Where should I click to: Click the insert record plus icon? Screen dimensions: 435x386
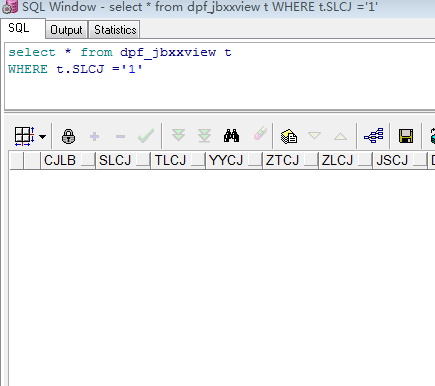[95, 136]
